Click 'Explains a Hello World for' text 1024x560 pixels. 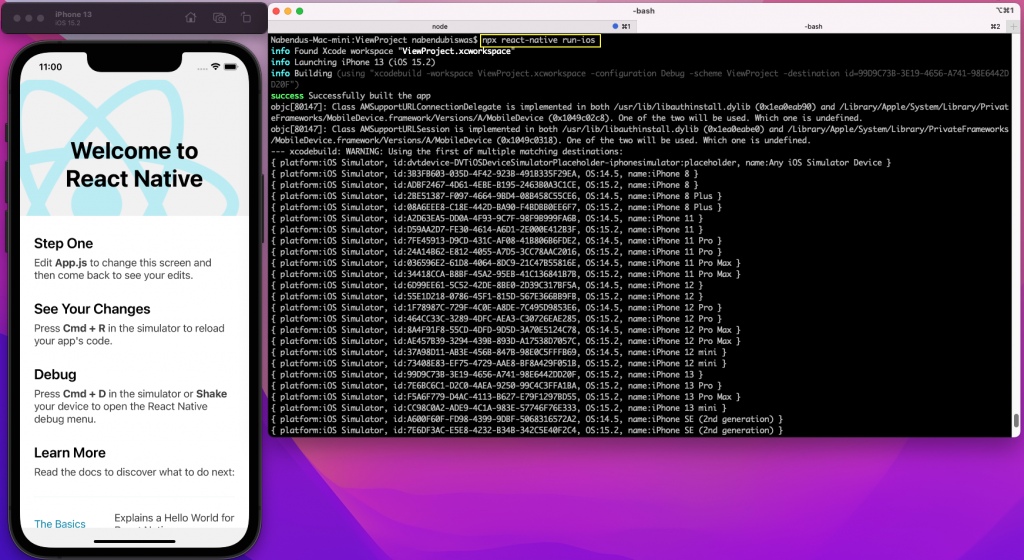pos(174,518)
